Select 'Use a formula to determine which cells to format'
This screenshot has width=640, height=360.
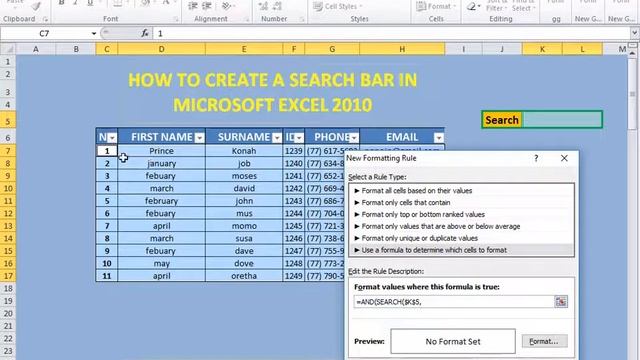tap(461, 250)
